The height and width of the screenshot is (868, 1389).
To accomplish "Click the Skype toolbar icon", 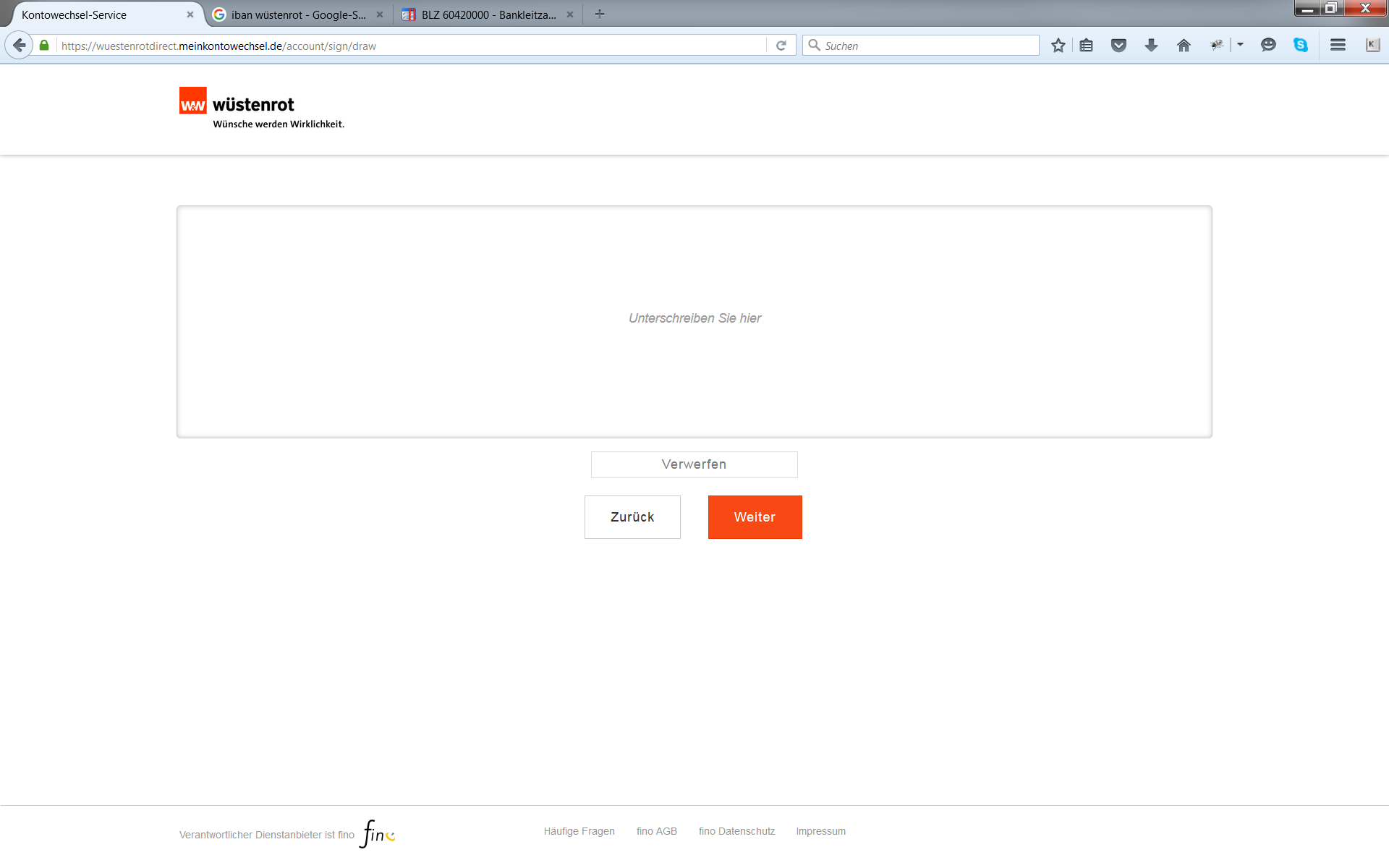I will tap(1301, 45).
